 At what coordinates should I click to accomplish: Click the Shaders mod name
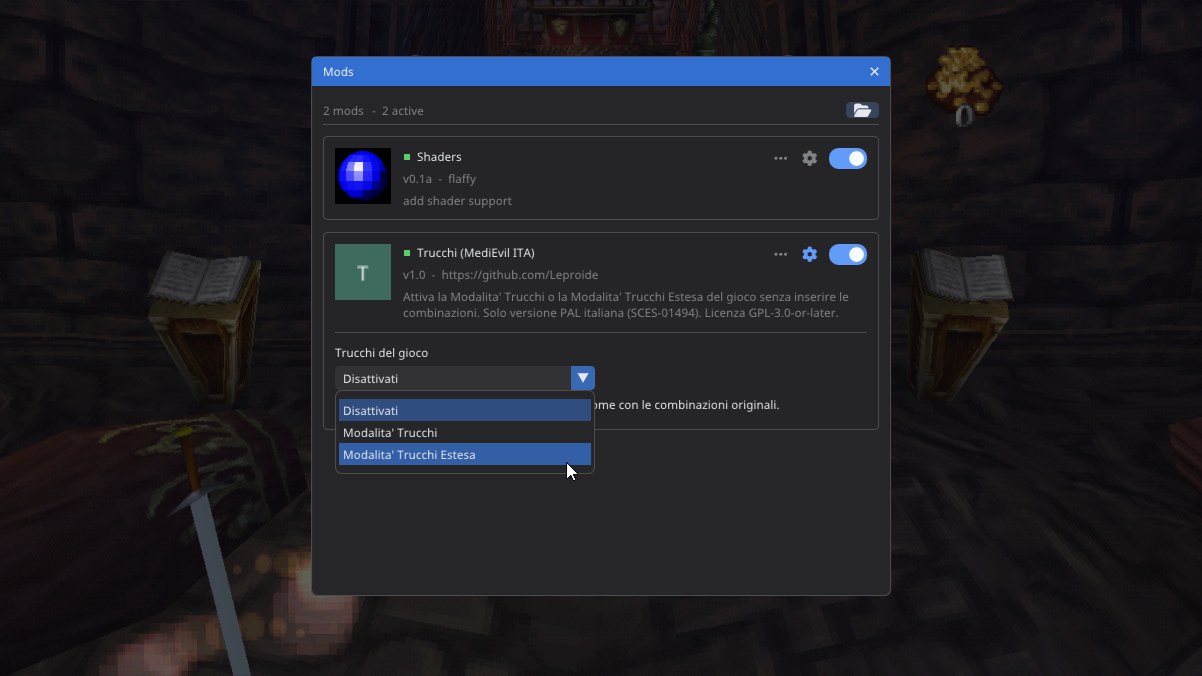tap(439, 157)
